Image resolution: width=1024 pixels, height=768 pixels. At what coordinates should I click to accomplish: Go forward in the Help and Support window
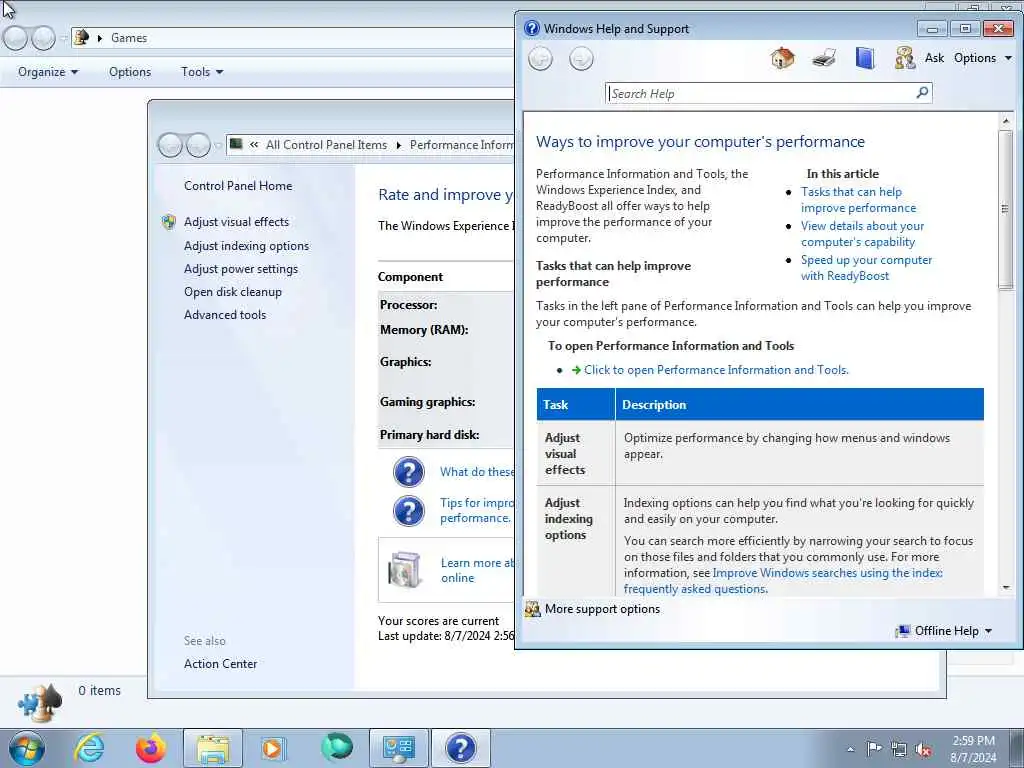pyautogui.click(x=581, y=59)
